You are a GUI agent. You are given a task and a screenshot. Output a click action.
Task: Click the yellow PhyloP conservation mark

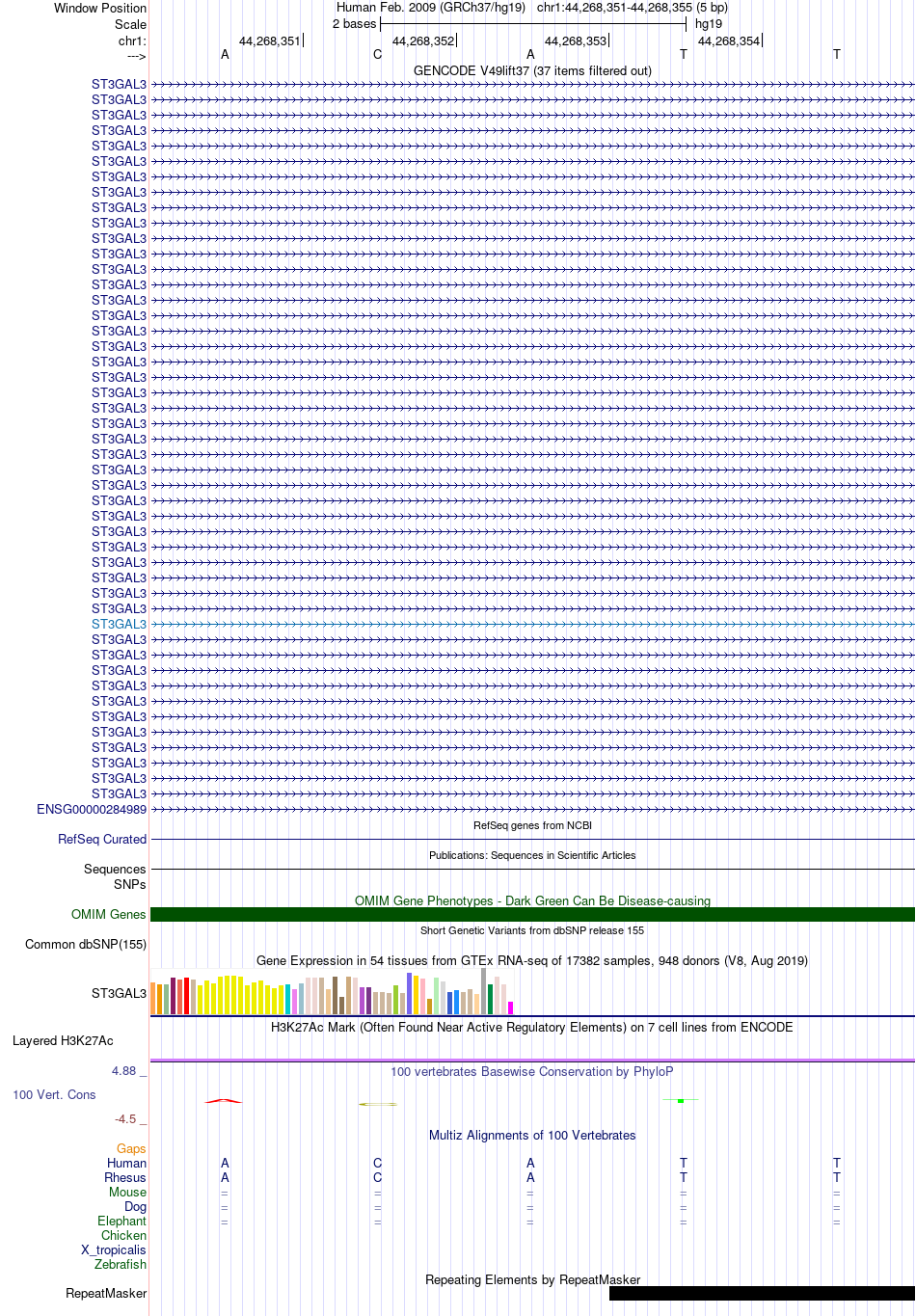378,1104
